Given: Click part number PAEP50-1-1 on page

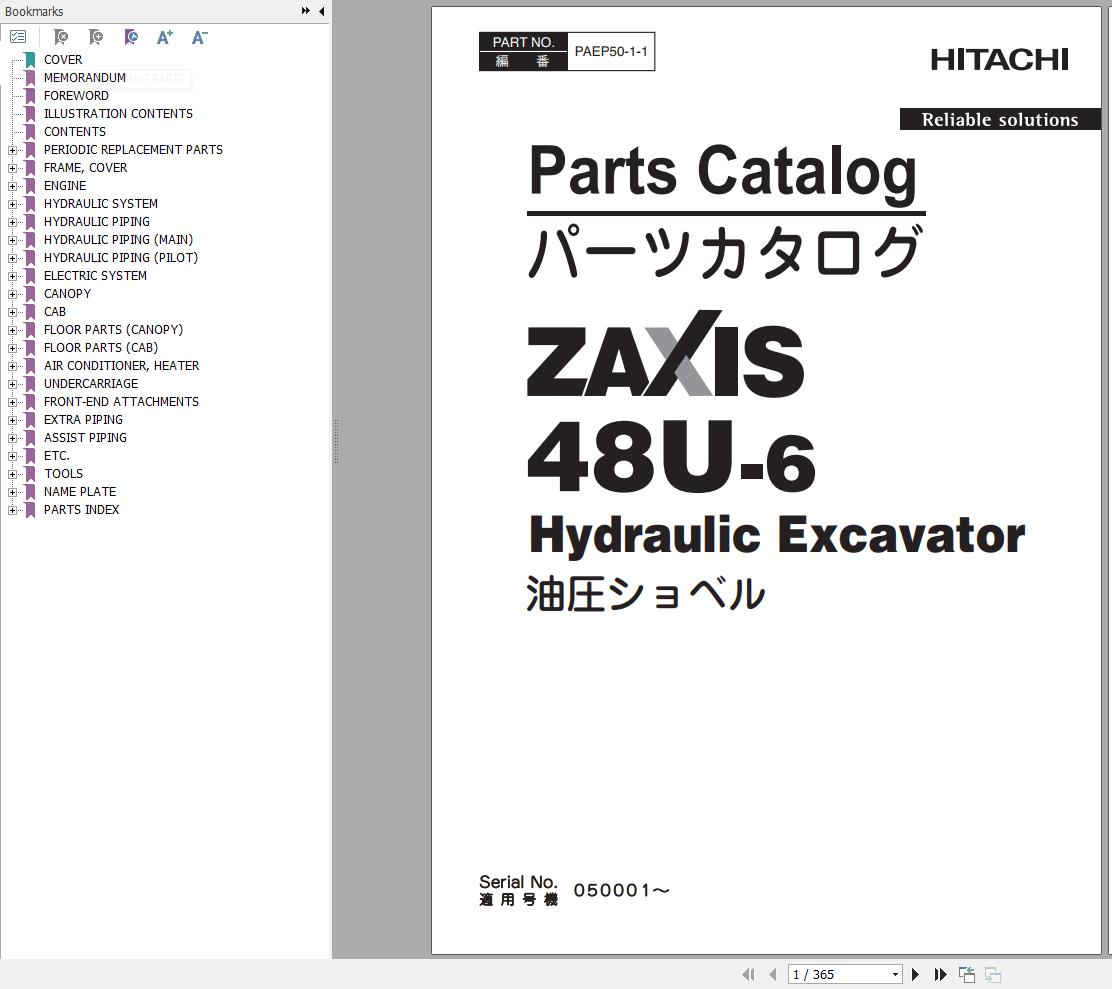Looking at the screenshot, I should click(x=611, y=51).
